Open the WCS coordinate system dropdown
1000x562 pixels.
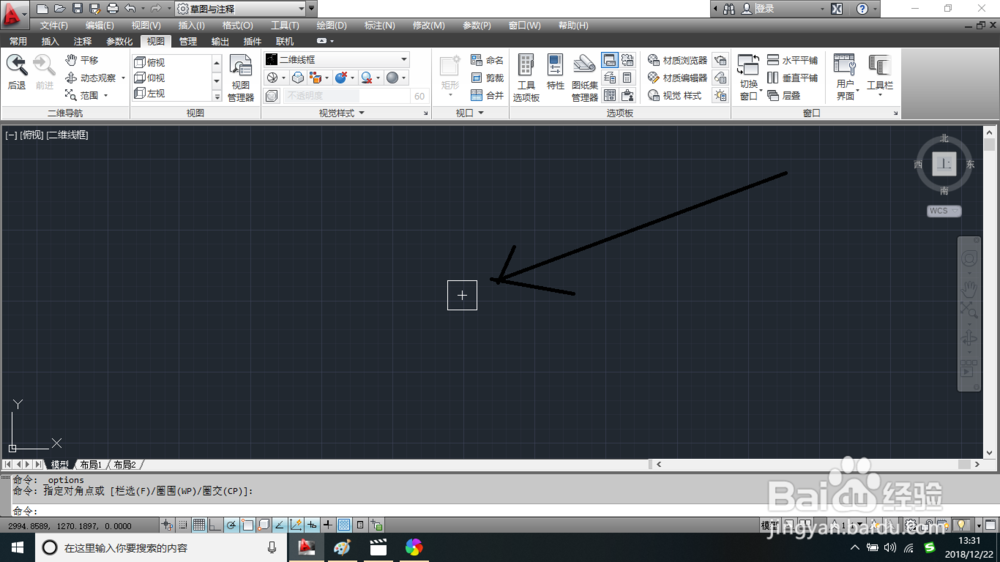(x=944, y=211)
